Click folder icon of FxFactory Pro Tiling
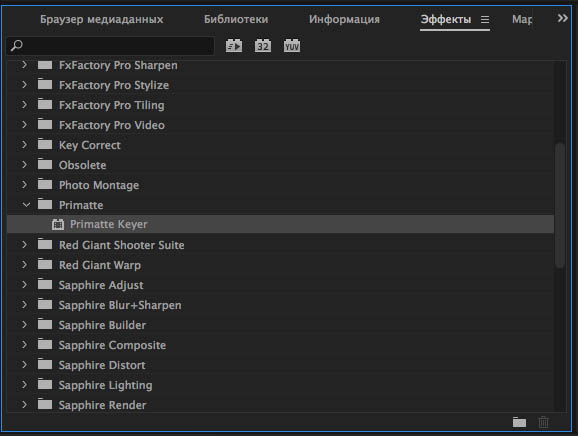The height and width of the screenshot is (436, 578). tap(45, 104)
